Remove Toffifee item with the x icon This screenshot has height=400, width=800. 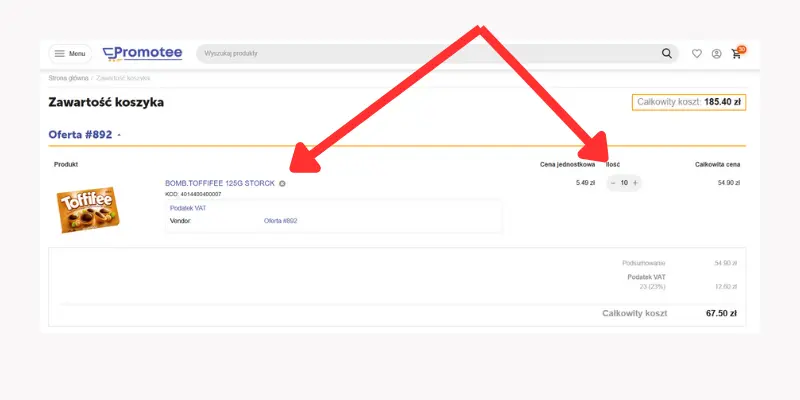[x=282, y=183]
